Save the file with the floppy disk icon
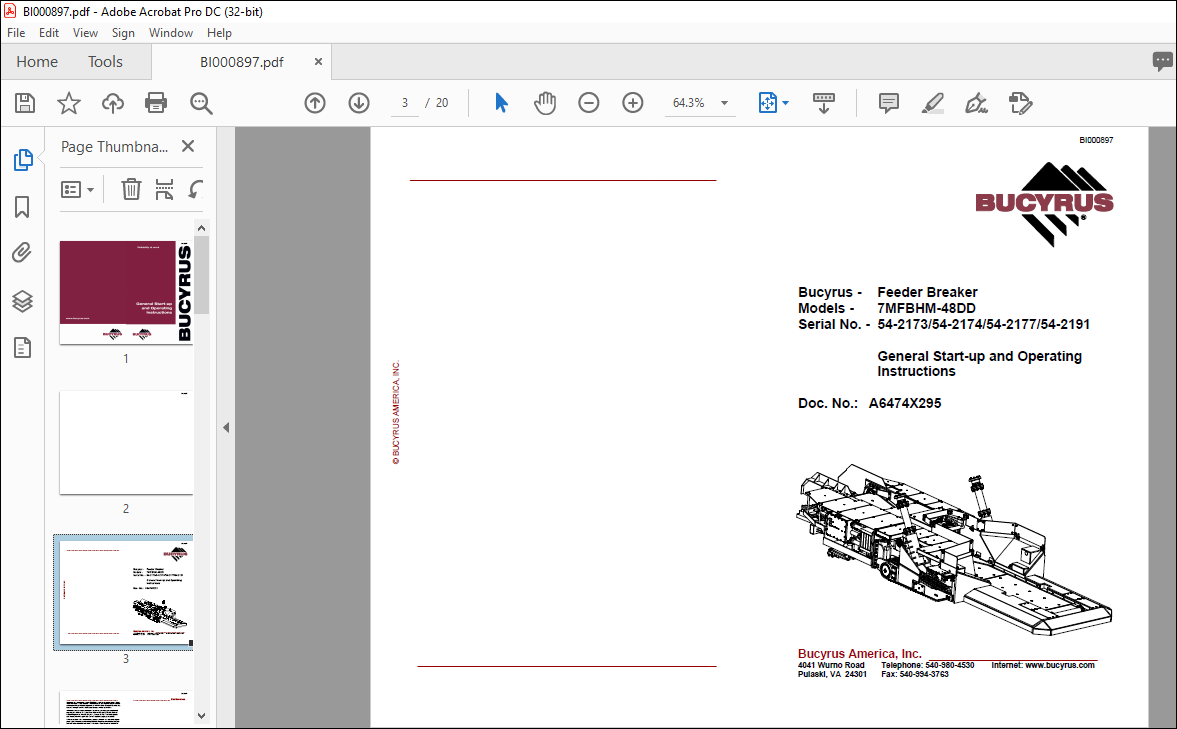The height and width of the screenshot is (729, 1177). pyautogui.click(x=25, y=103)
